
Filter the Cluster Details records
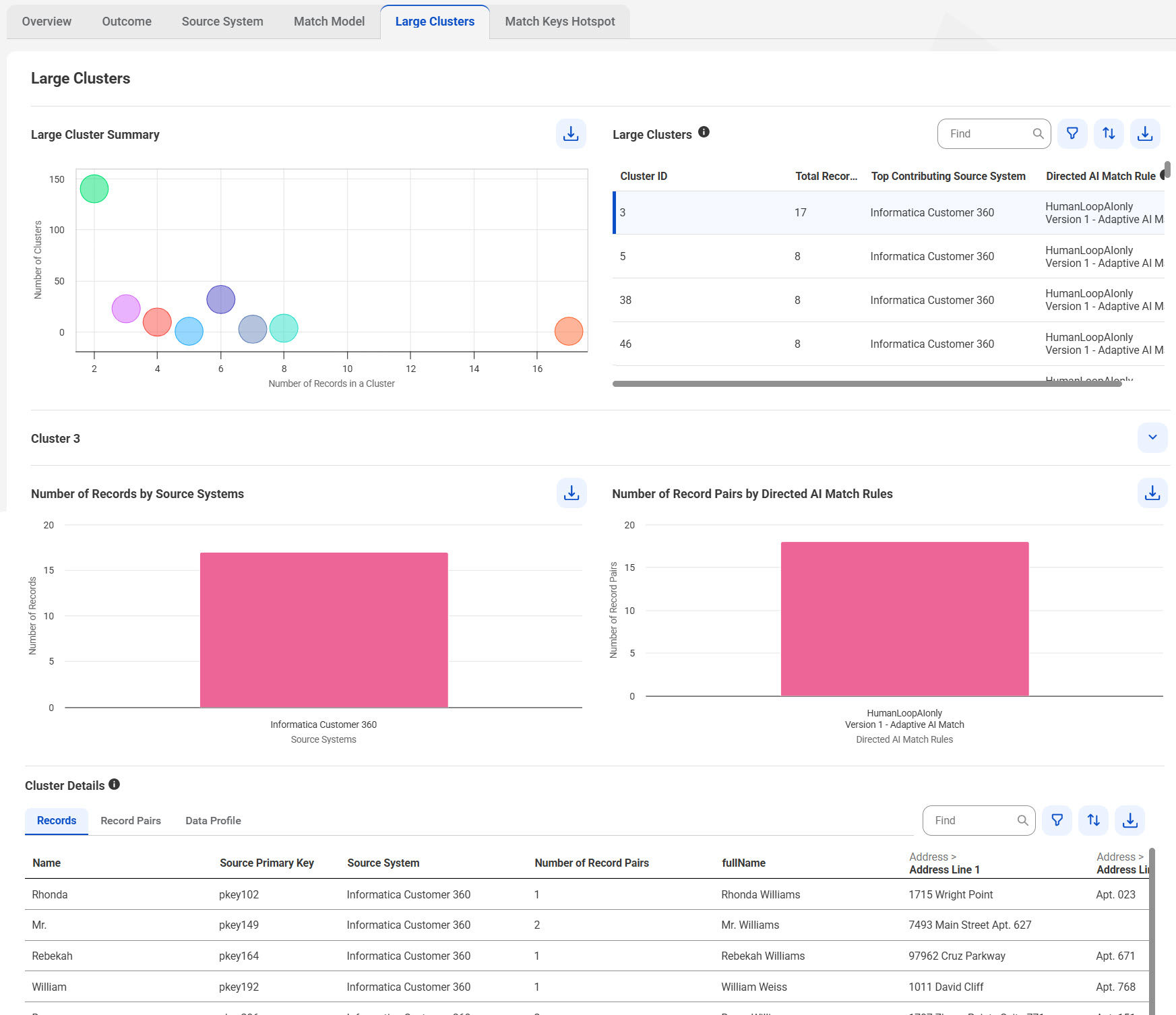1057,820
